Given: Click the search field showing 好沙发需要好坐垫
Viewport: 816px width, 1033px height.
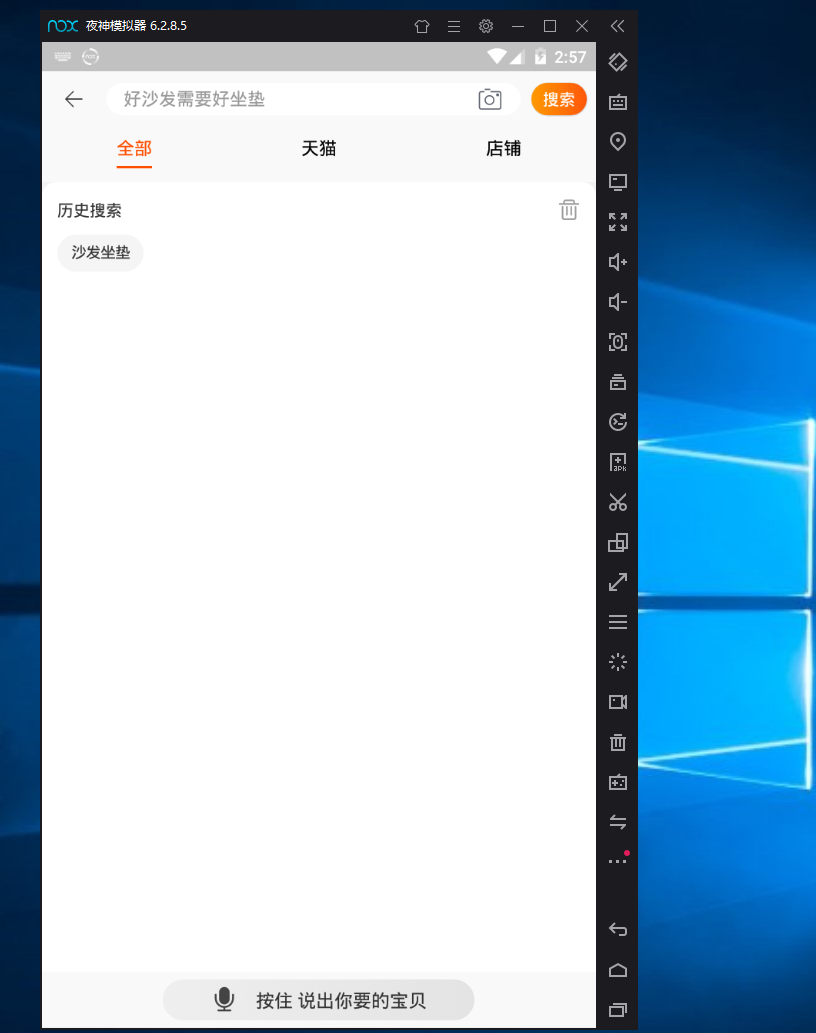Looking at the screenshot, I should 313,99.
